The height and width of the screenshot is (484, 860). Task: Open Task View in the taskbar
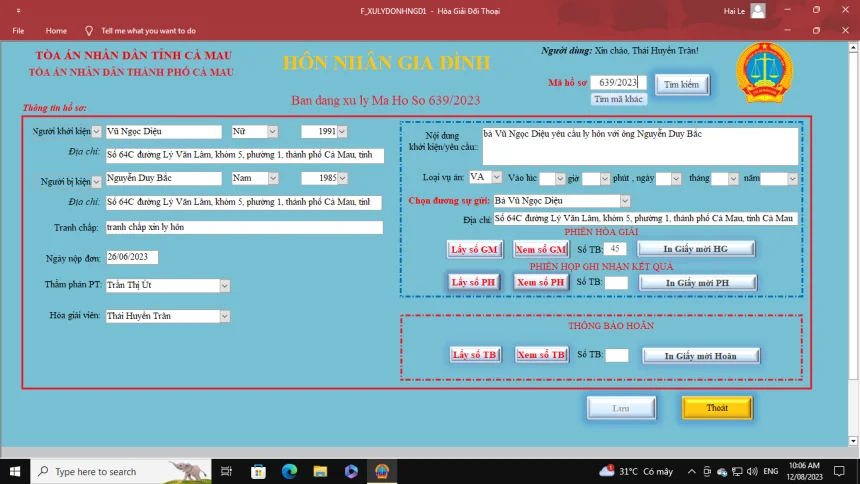(226, 471)
